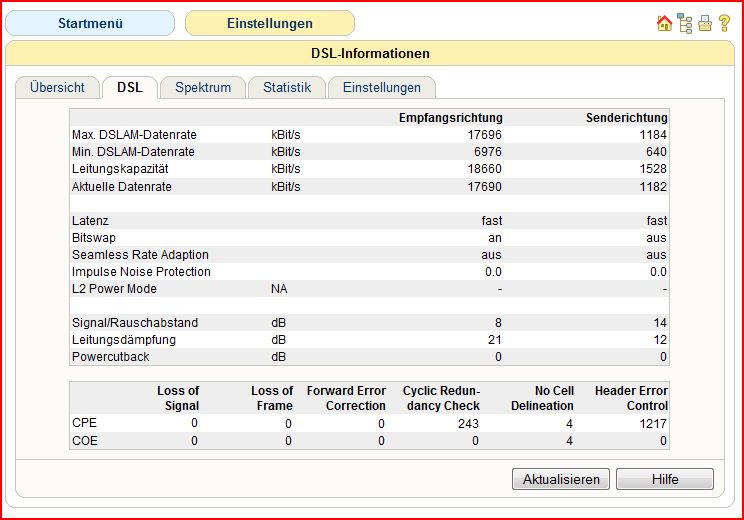This screenshot has height=520, width=744.
Task: Click Bitswap receive value 'an'
Action: pos(495,238)
